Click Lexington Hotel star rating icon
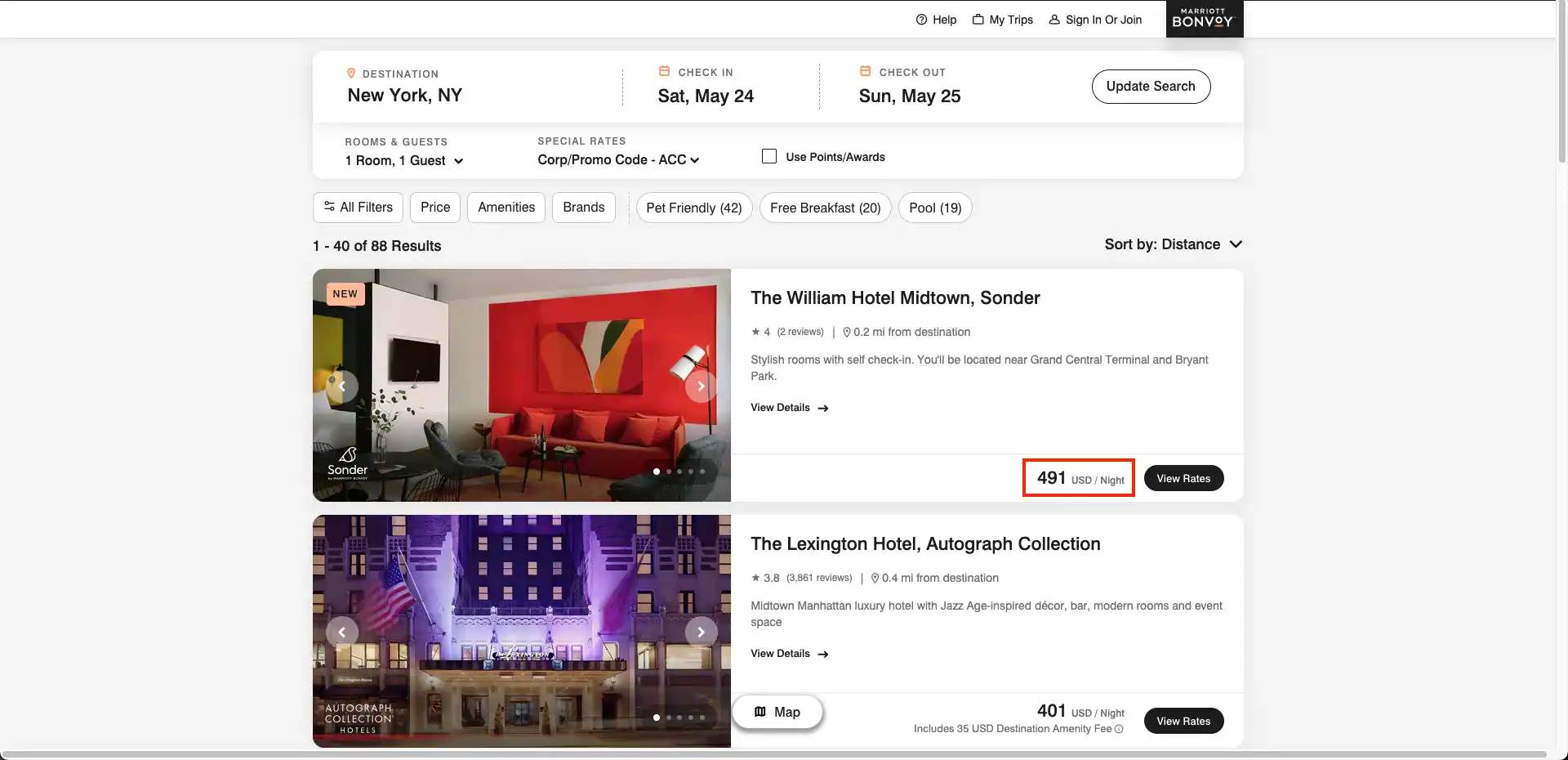 755,578
